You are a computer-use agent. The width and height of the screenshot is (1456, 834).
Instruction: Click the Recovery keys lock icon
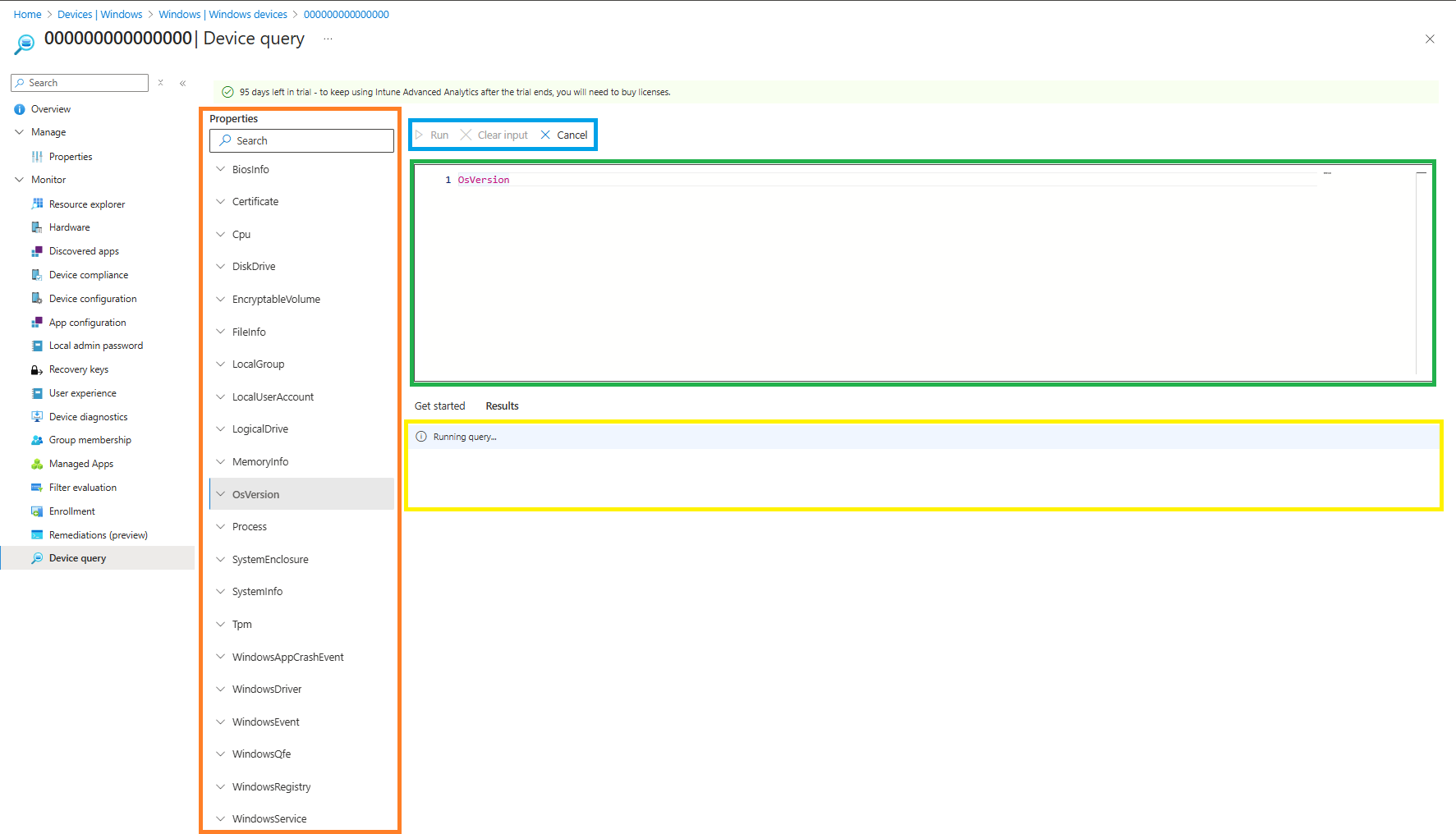(37, 370)
